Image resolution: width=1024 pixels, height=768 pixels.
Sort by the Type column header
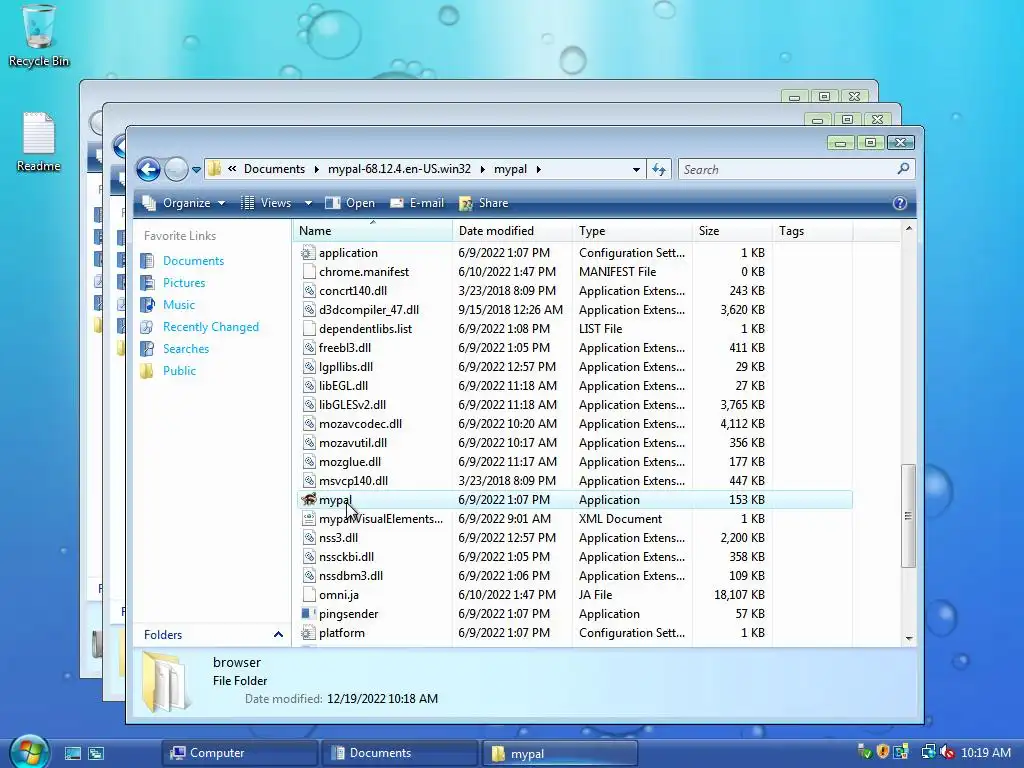tap(632, 231)
